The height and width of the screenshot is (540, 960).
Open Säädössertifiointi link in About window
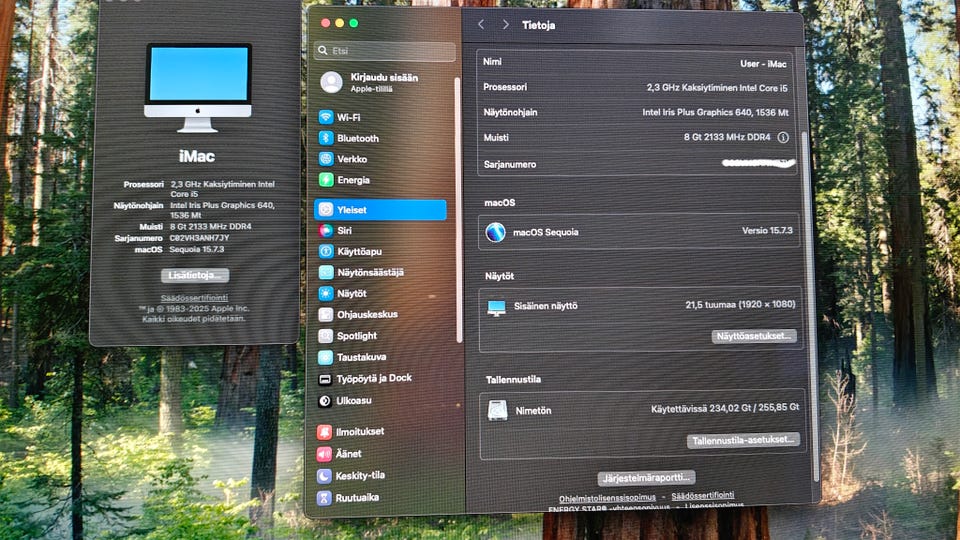[194, 298]
